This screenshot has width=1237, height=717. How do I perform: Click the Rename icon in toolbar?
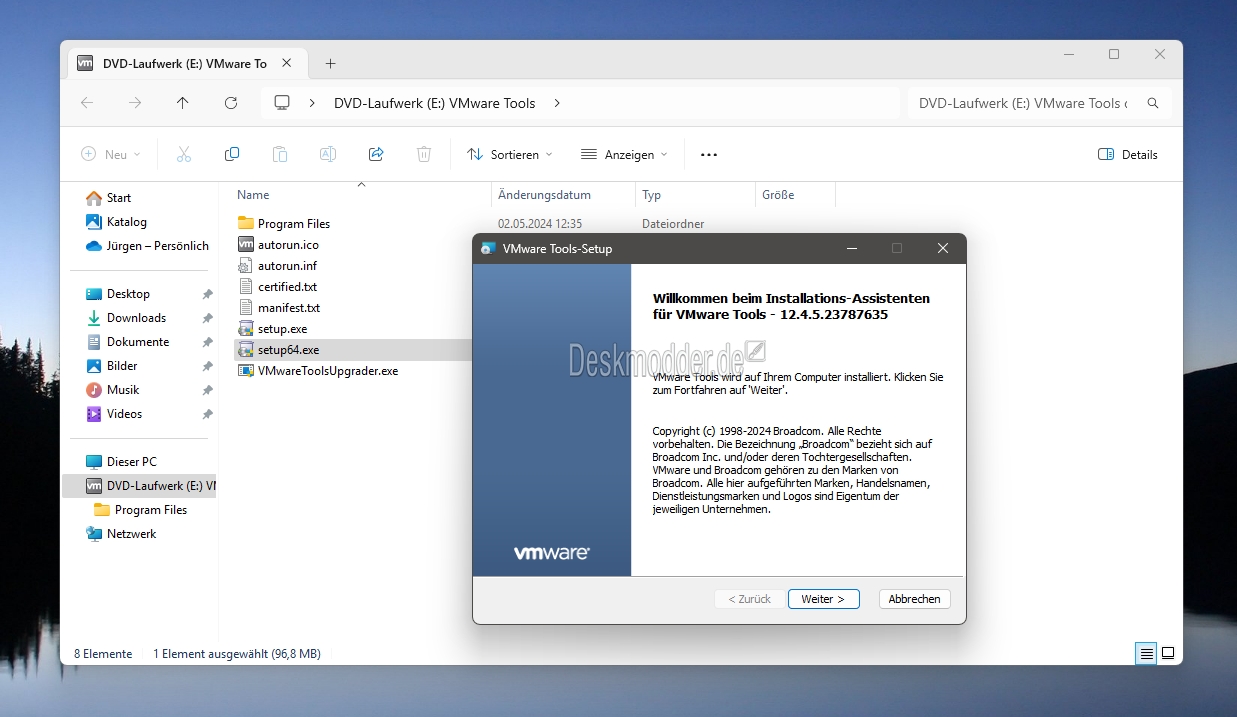(328, 154)
